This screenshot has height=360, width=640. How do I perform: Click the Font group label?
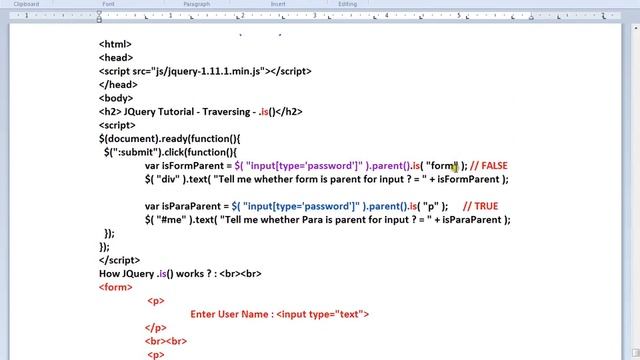[x=108, y=4]
